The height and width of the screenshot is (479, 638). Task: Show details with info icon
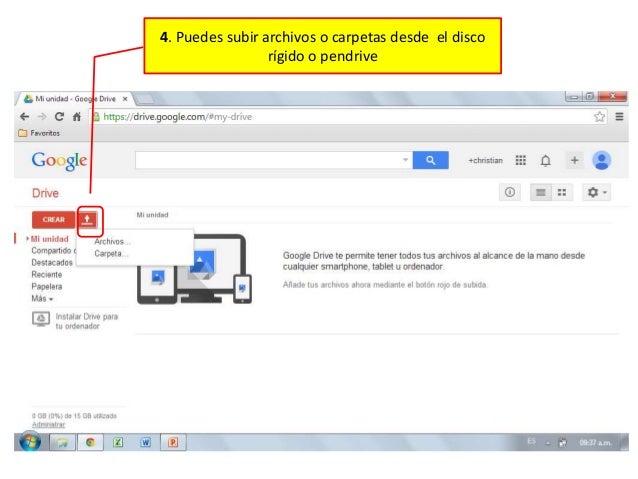(509, 192)
